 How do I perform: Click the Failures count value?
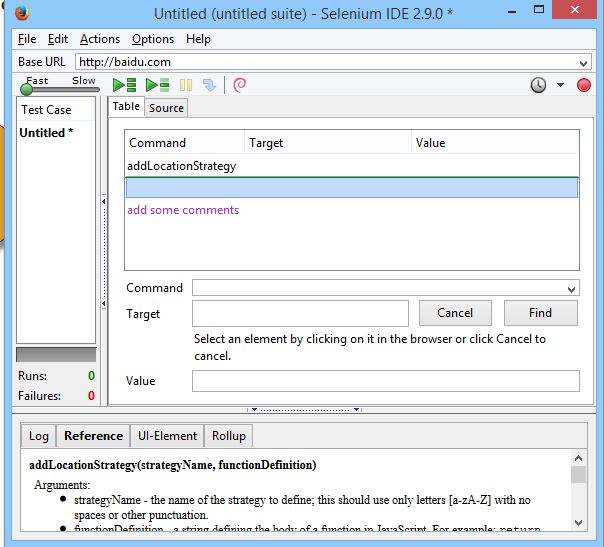coord(91,396)
